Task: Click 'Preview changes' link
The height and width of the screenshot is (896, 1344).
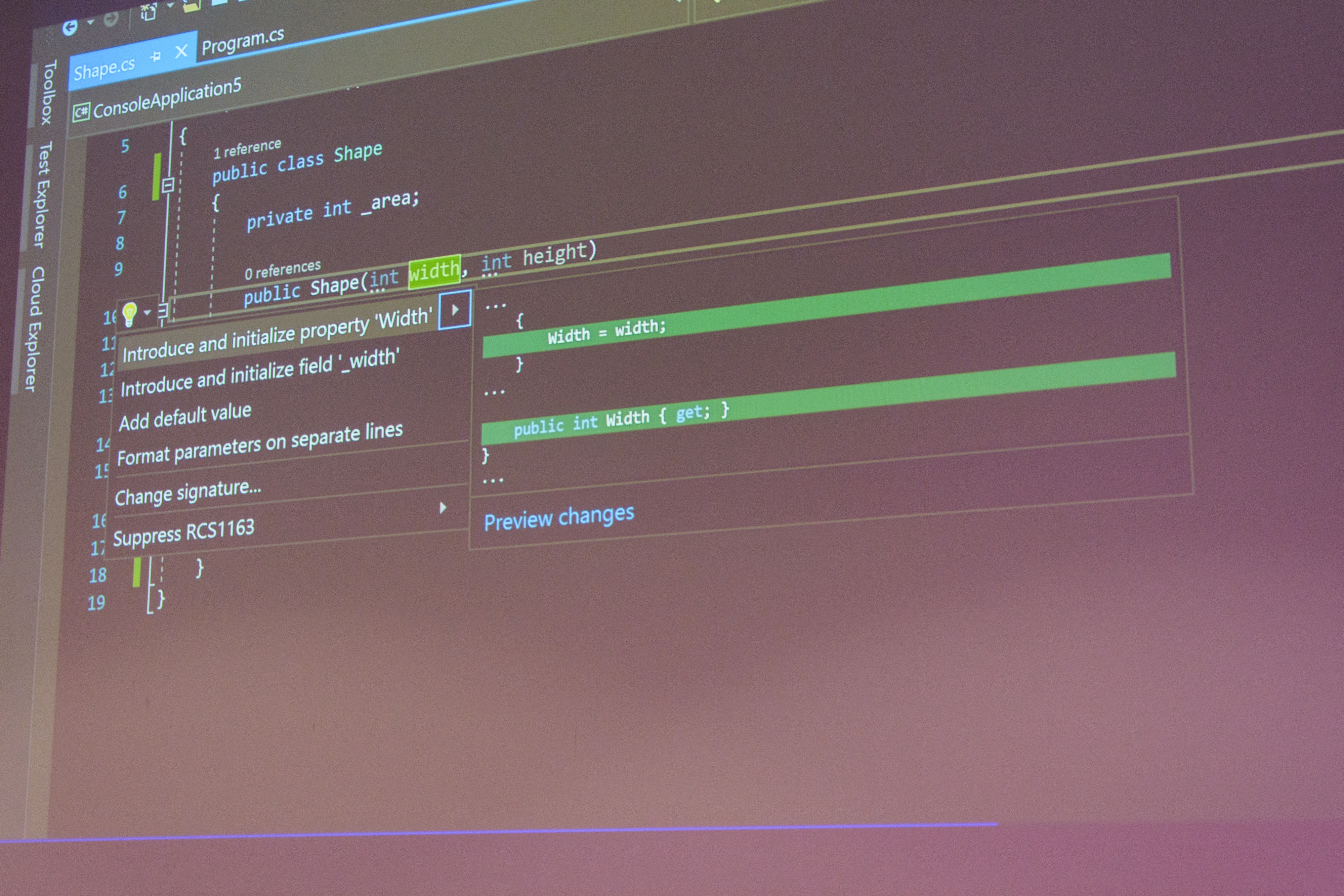Action: coord(557,513)
